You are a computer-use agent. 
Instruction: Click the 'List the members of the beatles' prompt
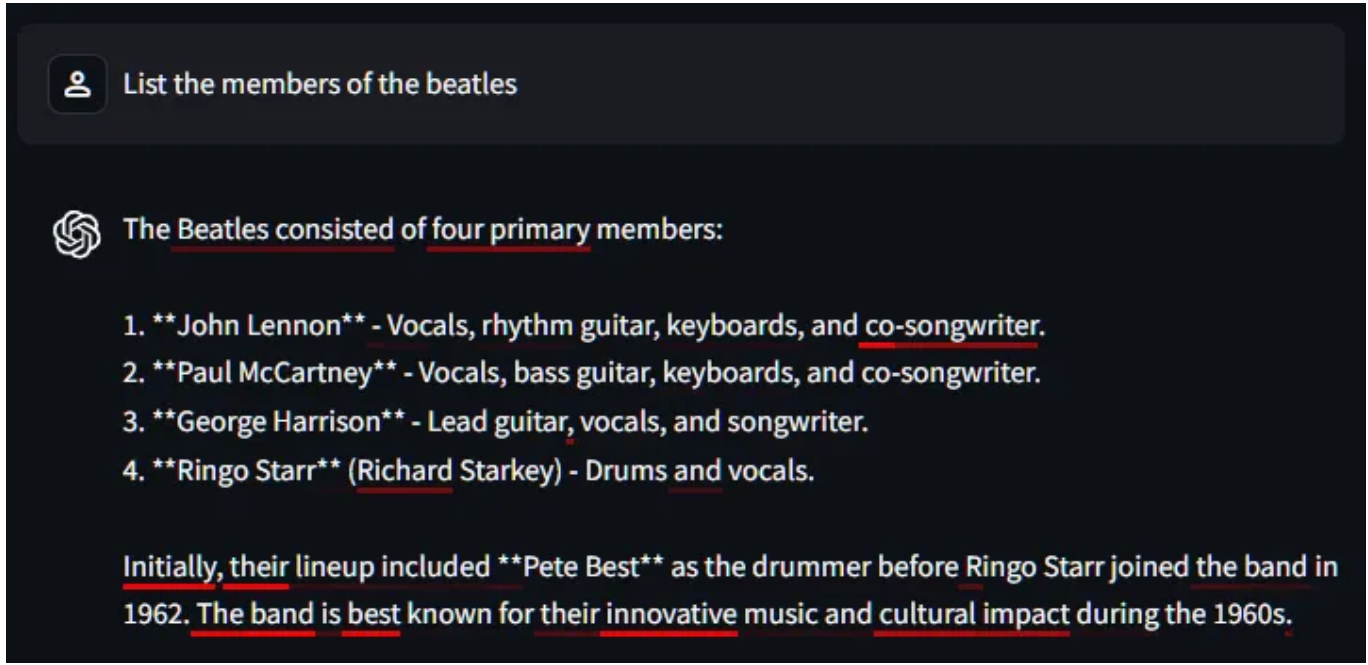(x=320, y=84)
